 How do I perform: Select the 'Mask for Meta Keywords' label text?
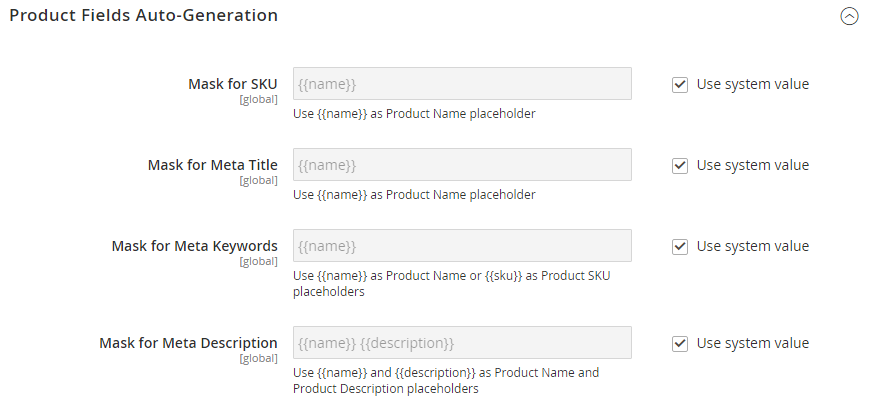(194, 246)
